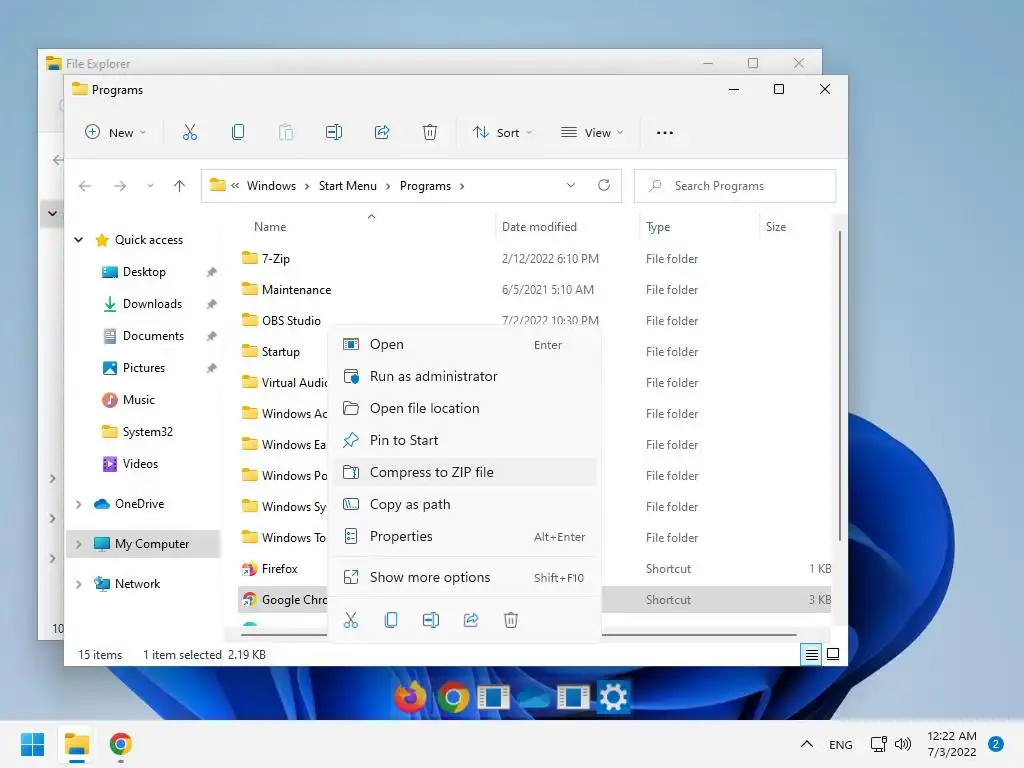Click Delete icon in the context menu
This screenshot has height=768, width=1024.
pos(511,620)
